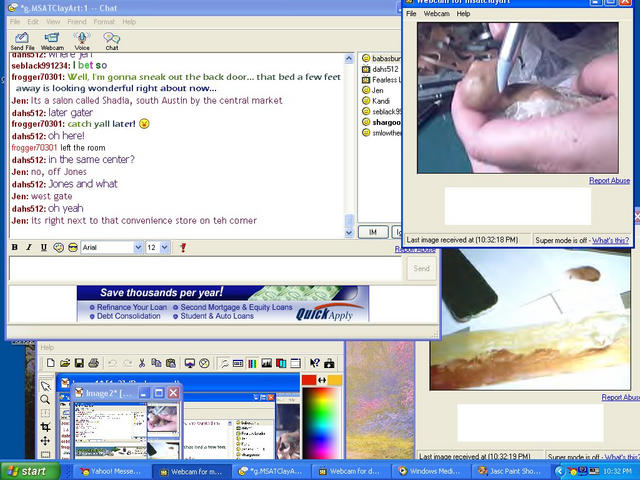640x480 pixels.
Task: Toggle italic text formatting
Action: coord(29,247)
